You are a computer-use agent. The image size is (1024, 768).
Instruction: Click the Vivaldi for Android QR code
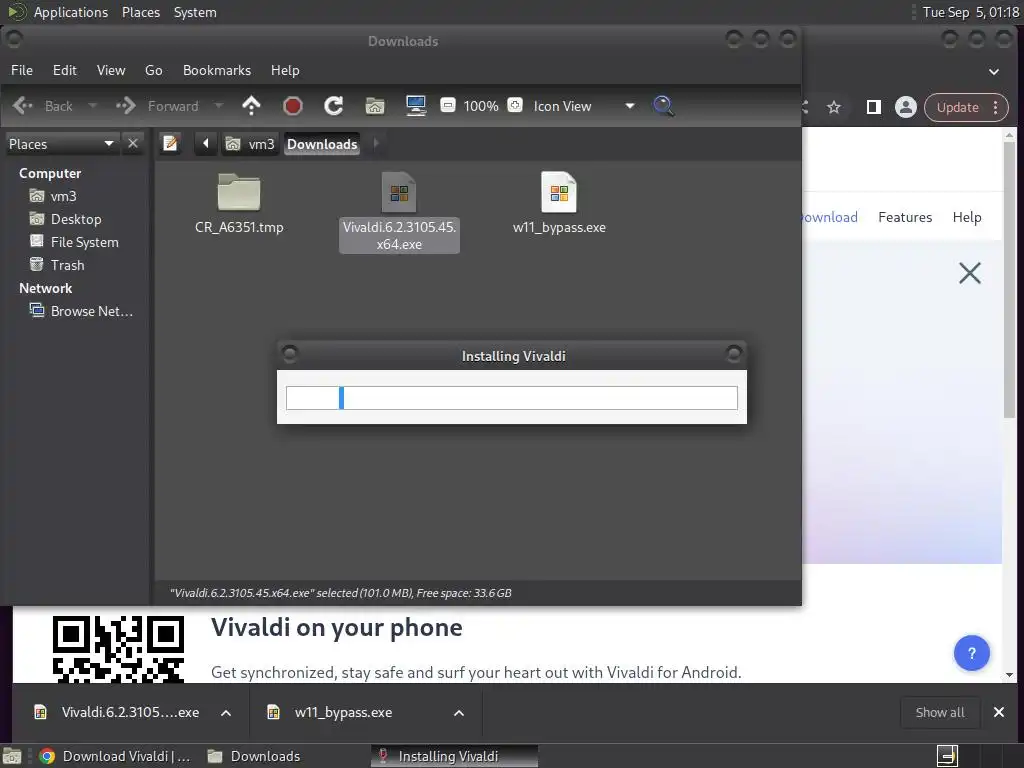point(118,649)
